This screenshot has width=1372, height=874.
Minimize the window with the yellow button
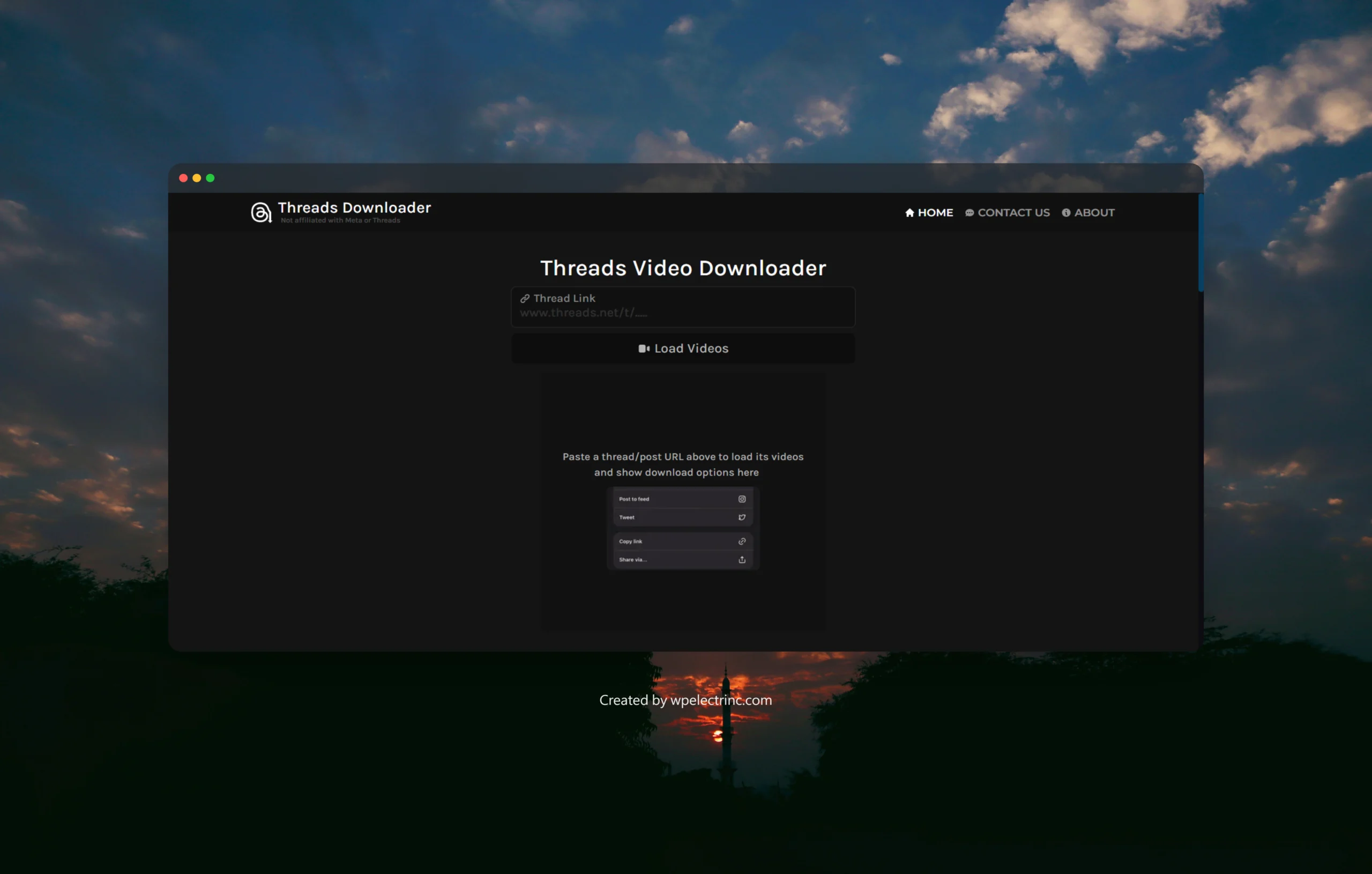point(197,178)
